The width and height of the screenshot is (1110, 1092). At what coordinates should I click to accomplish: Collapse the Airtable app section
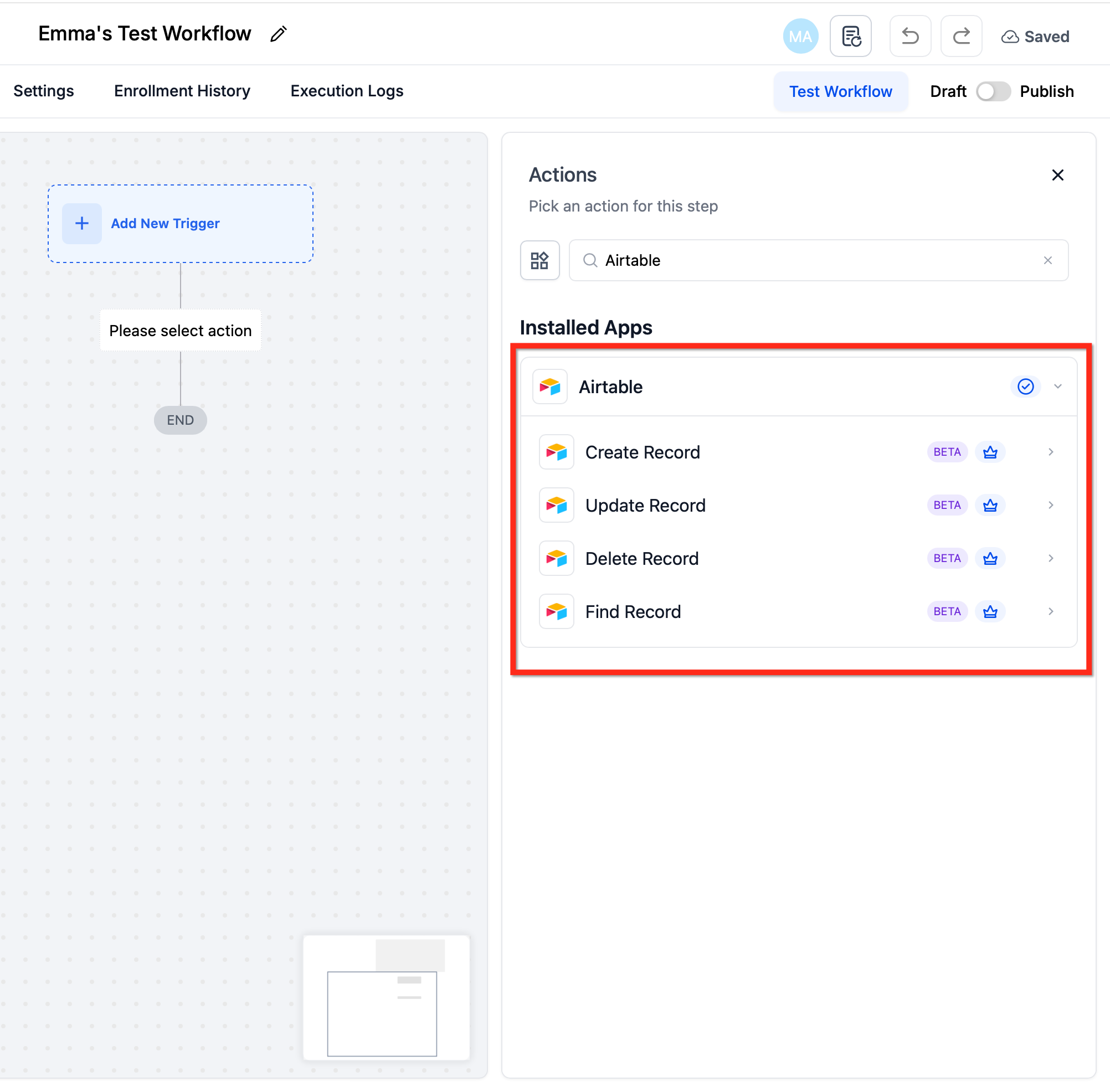(x=1058, y=387)
